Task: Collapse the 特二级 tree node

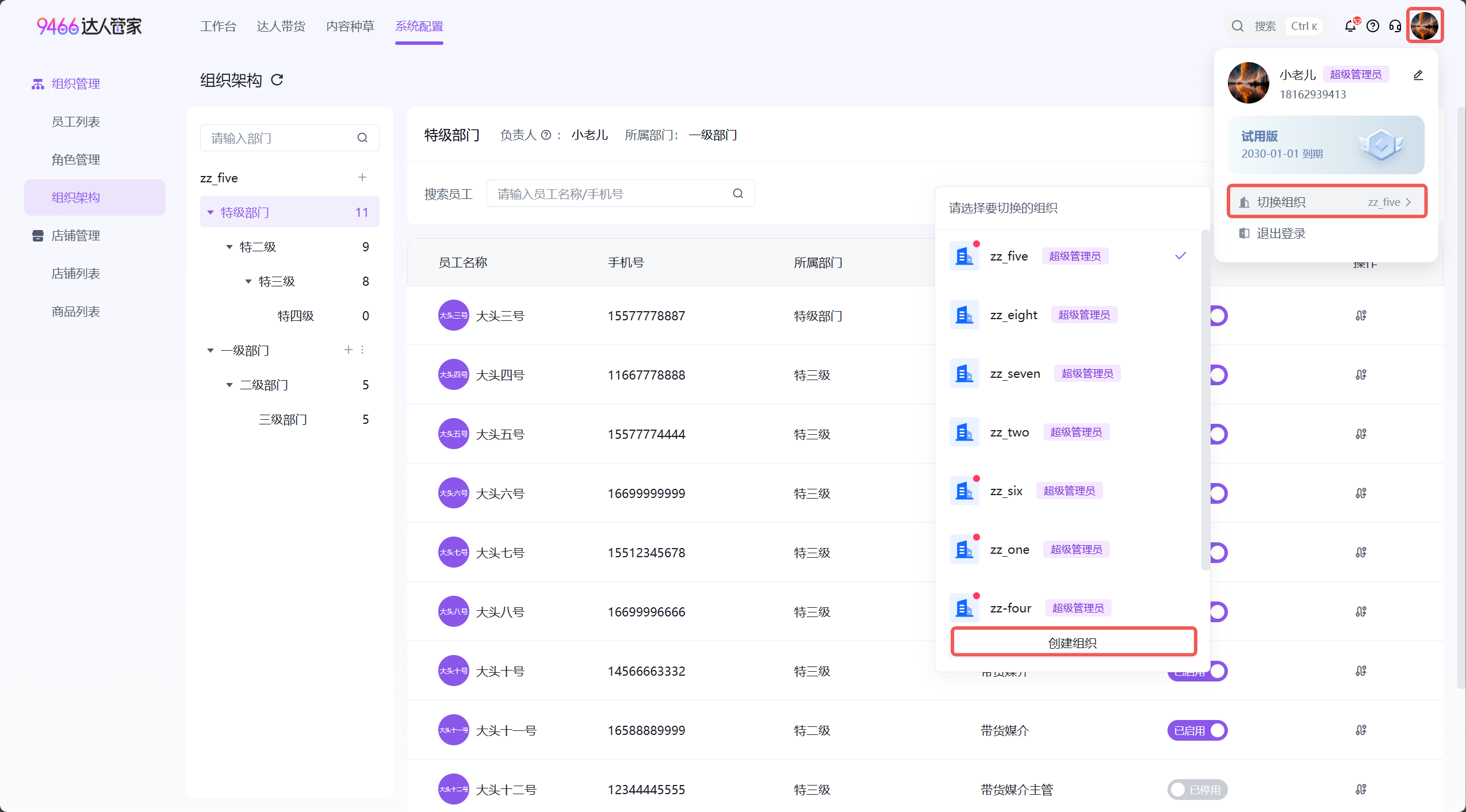Action: [x=229, y=247]
